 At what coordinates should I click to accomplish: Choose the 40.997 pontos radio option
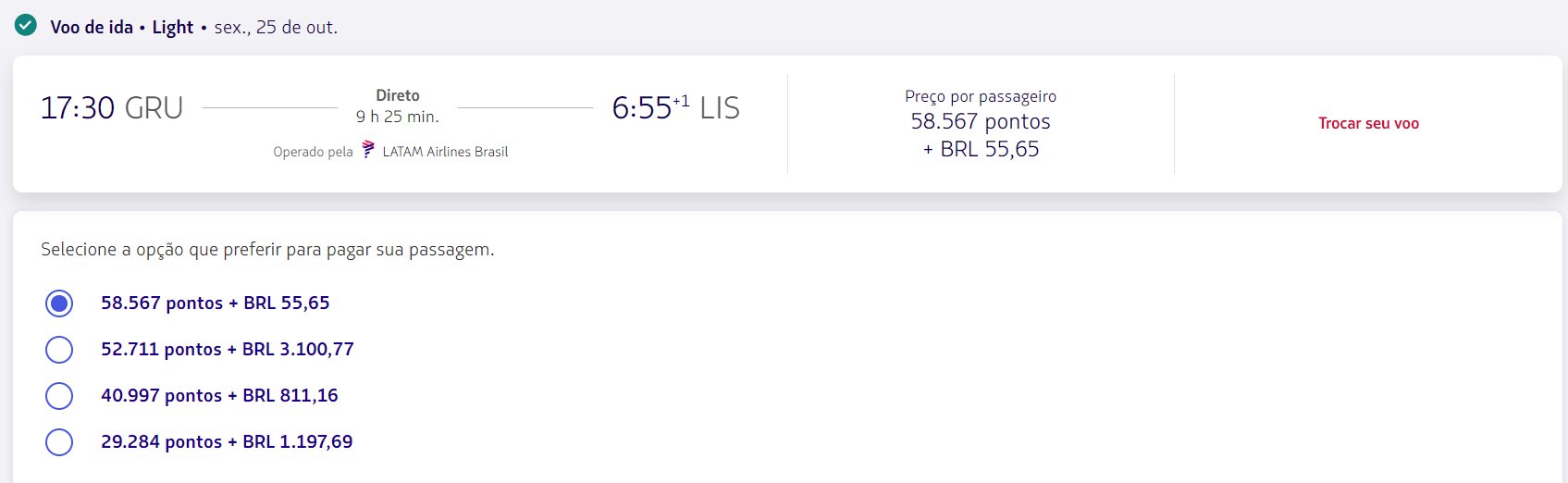(59, 395)
